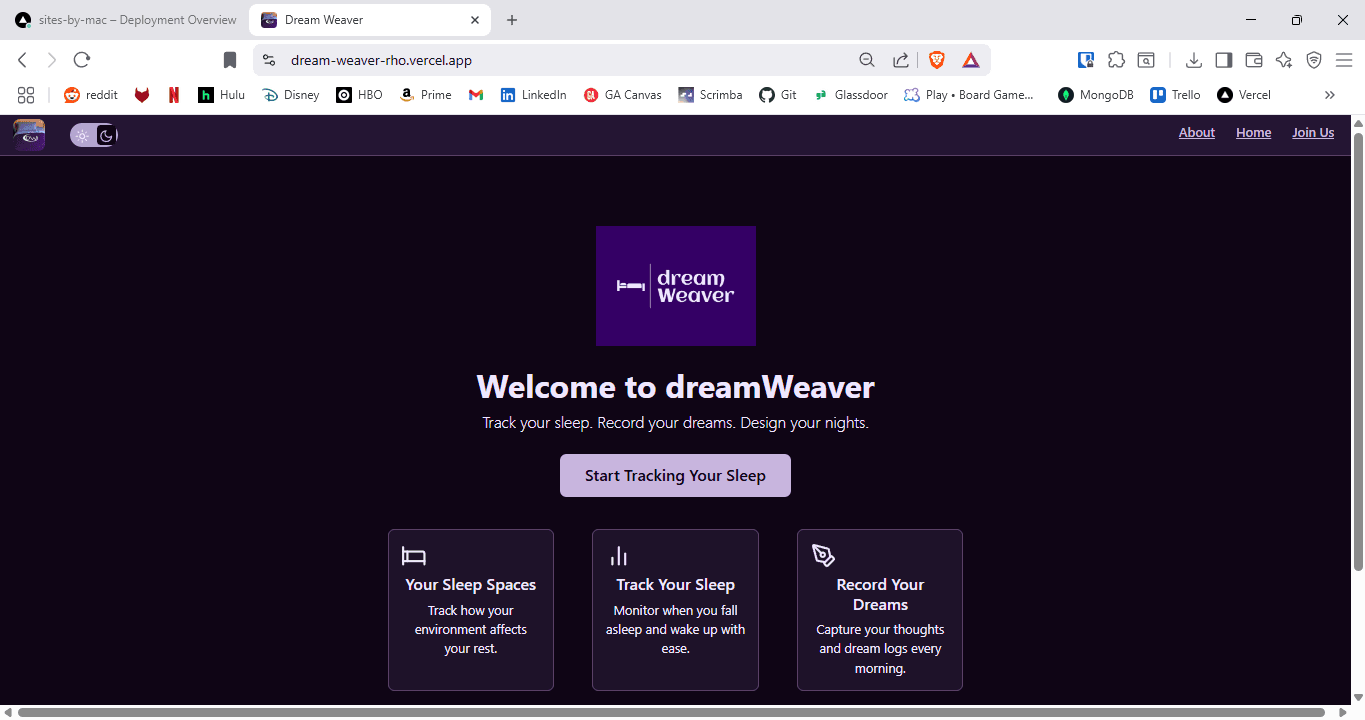Click the bar chart icon on Track Your Sleep card

click(619, 555)
